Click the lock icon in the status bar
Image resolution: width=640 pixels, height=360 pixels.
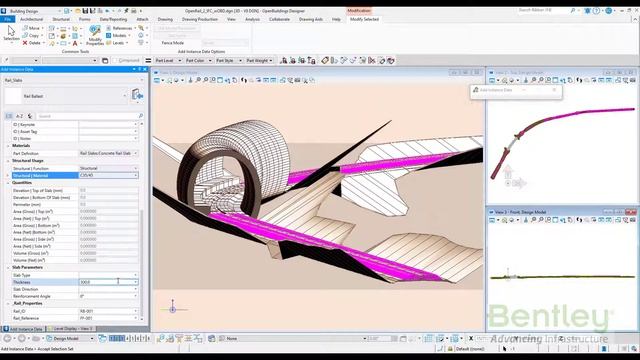coord(450,349)
